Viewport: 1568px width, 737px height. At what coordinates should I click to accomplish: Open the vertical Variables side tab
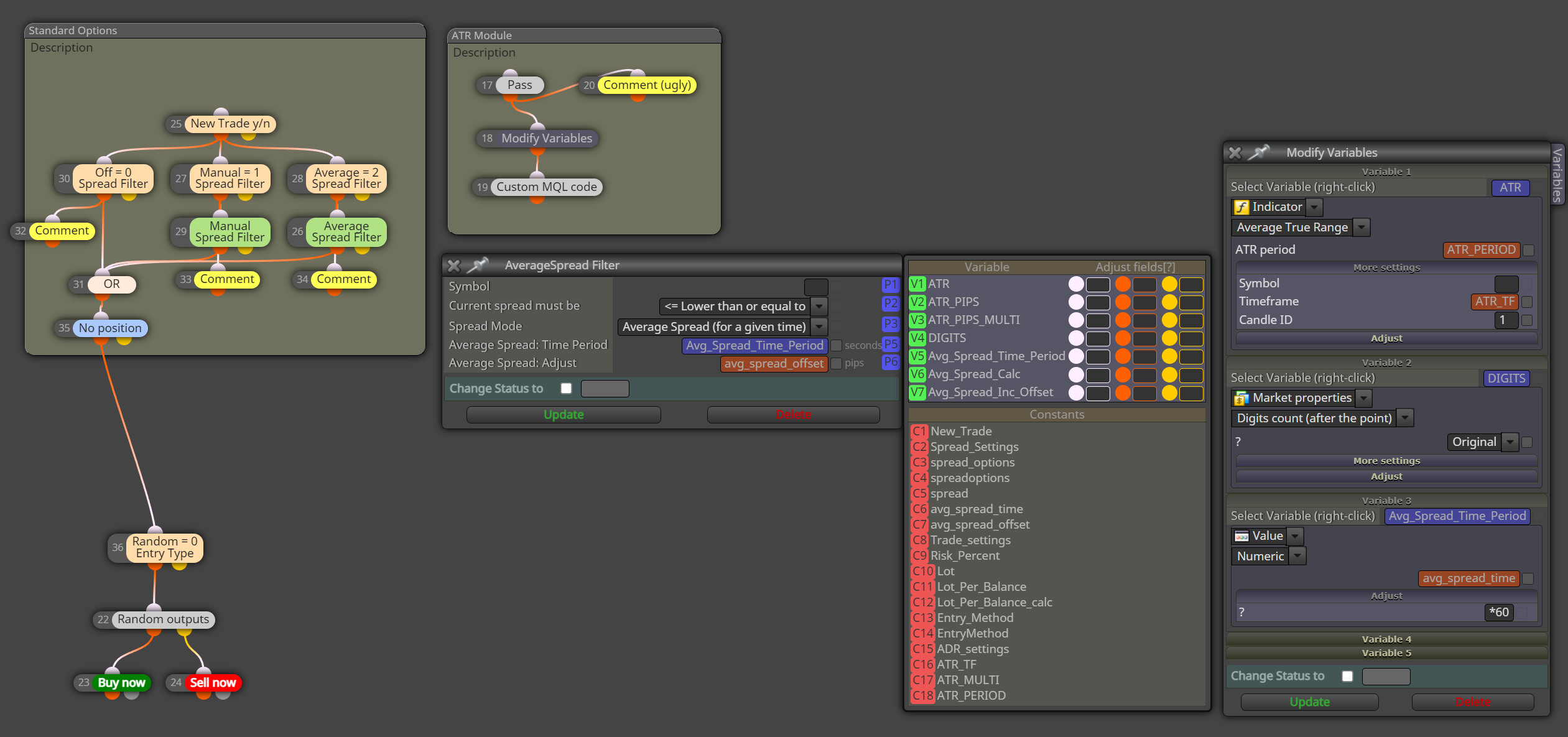[1557, 175]
